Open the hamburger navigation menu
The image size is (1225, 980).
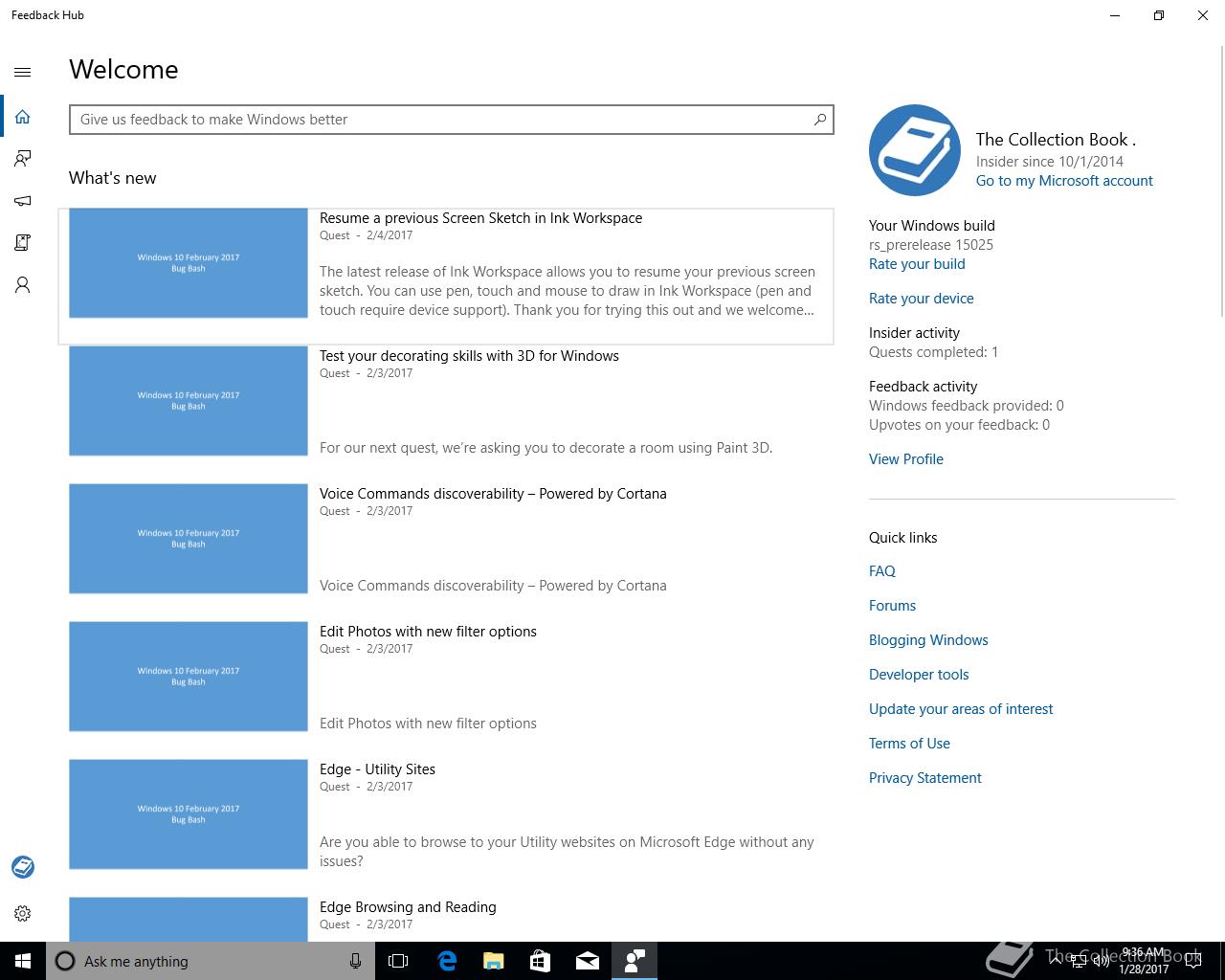(23, 72)
